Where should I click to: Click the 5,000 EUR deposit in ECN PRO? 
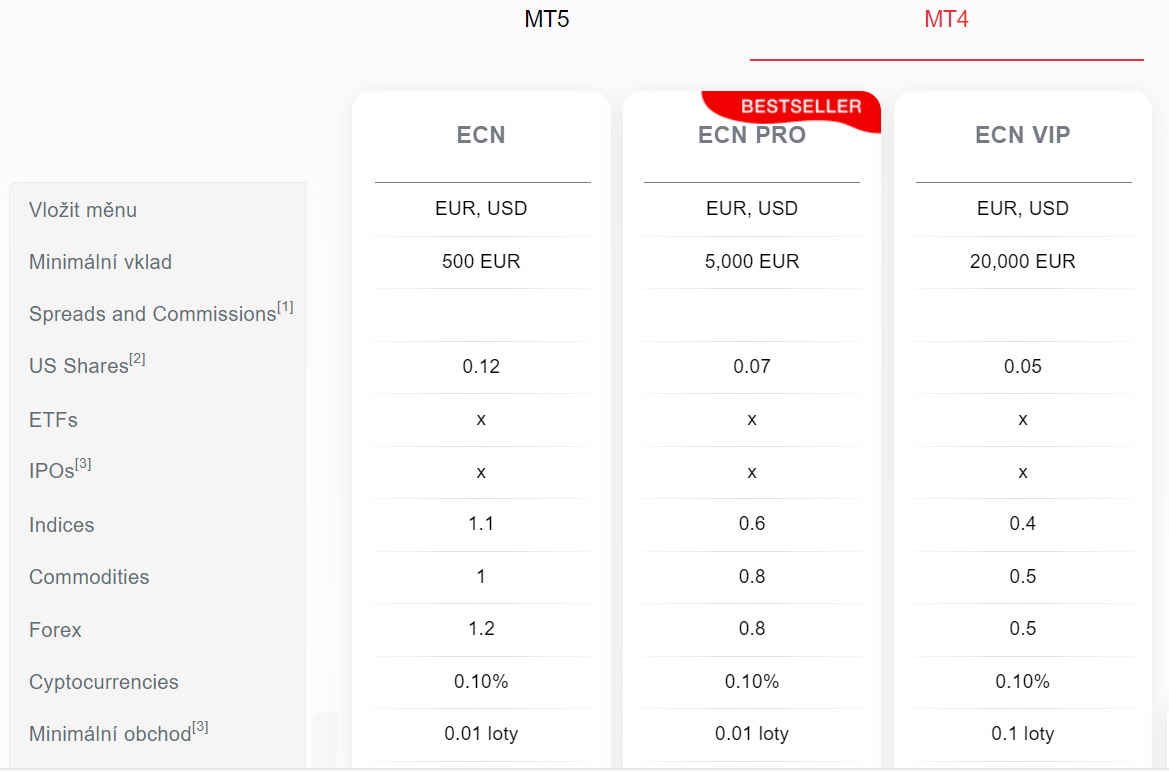click(752, 262)
